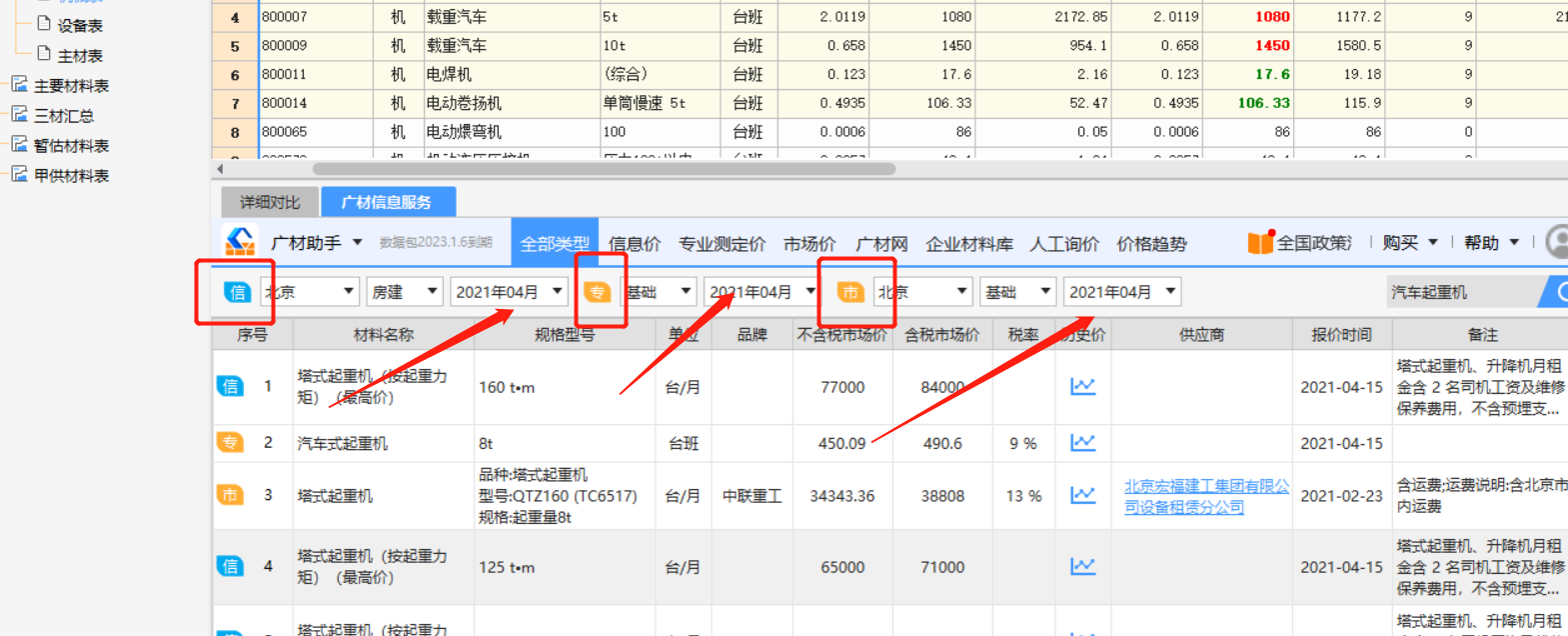This screenshot has height=636, width=1568.
Task: Click the 信 badge in row 1
Action: pyautogui.click(x=230, y=386)
